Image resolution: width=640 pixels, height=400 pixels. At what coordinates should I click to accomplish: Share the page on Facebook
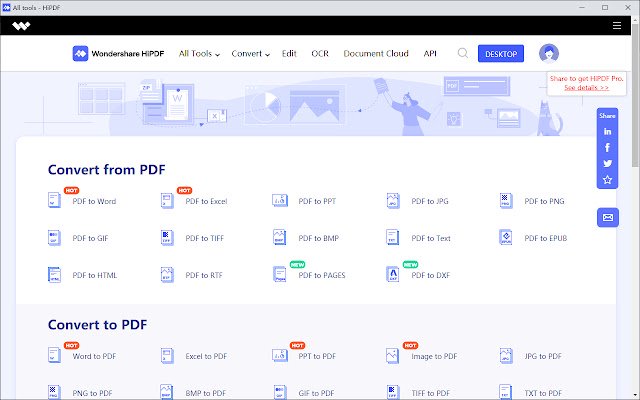pos(607,147)
